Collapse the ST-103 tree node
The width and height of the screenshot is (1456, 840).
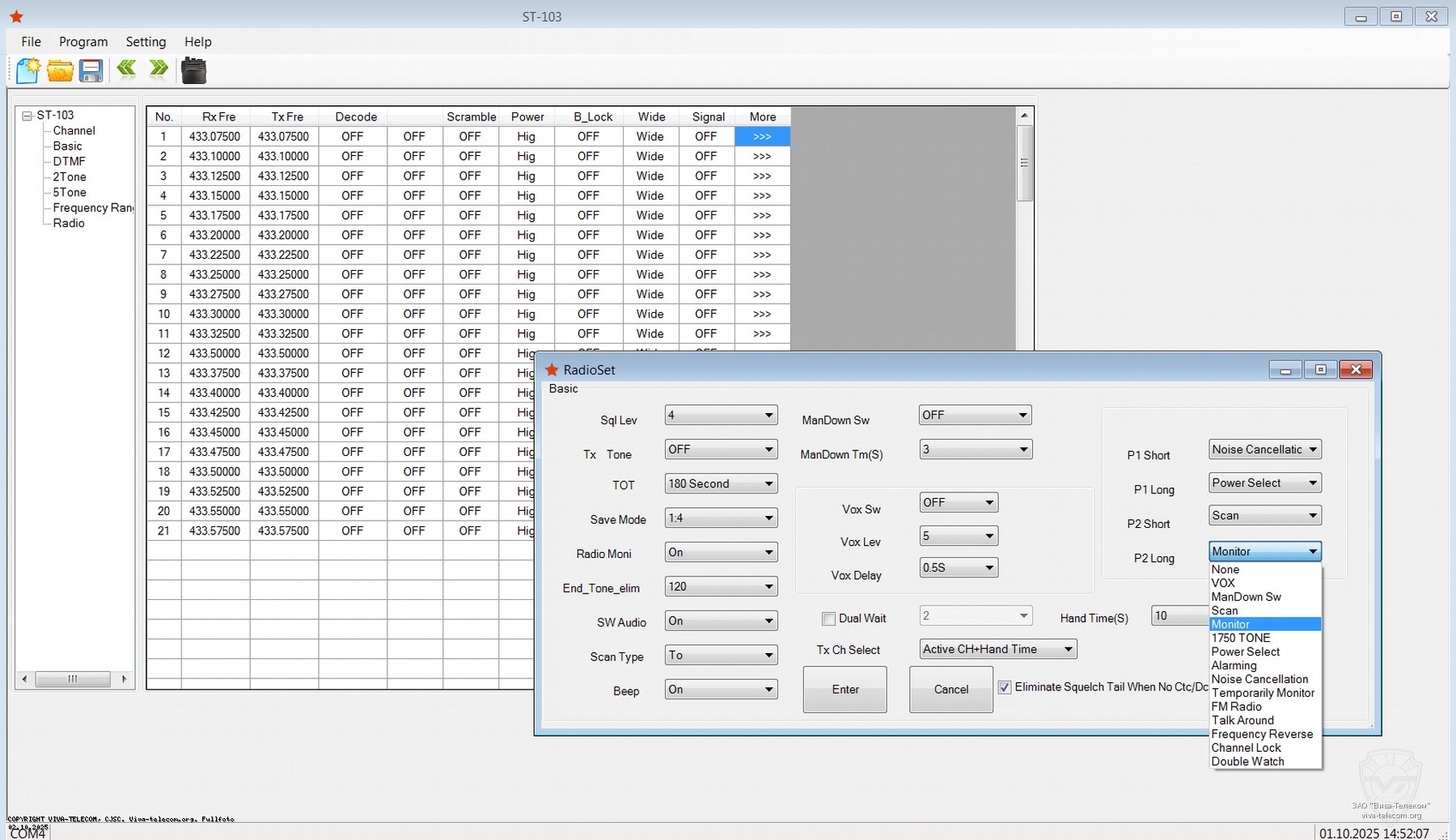pyautogui.click(x=27, y=116)
